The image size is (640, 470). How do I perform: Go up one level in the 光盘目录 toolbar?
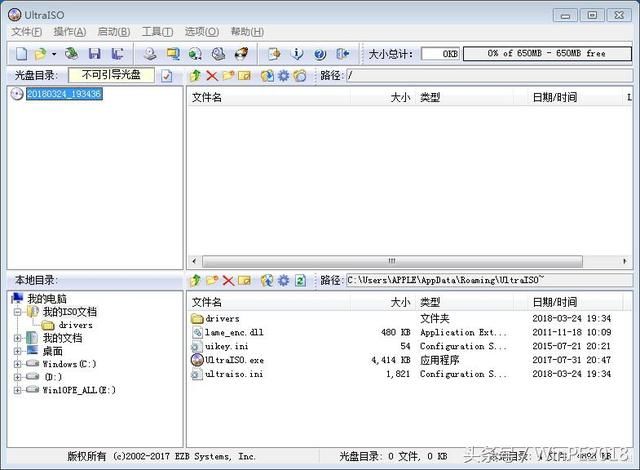click(196, 75)
